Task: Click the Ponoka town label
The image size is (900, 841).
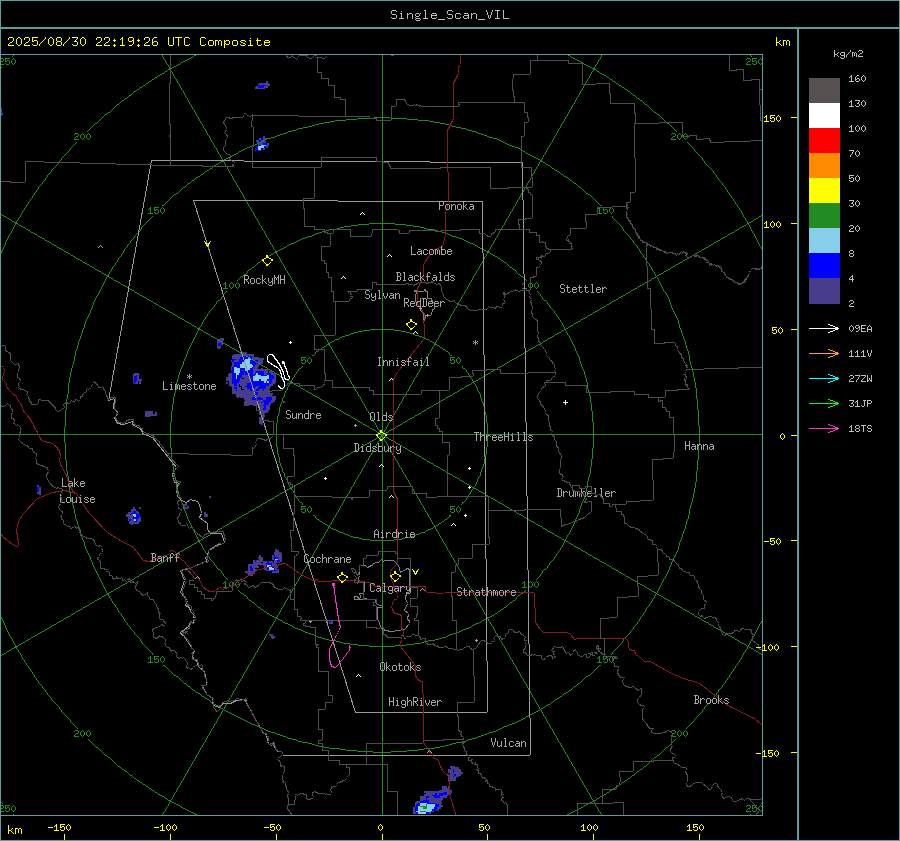Action: point(456,206)
